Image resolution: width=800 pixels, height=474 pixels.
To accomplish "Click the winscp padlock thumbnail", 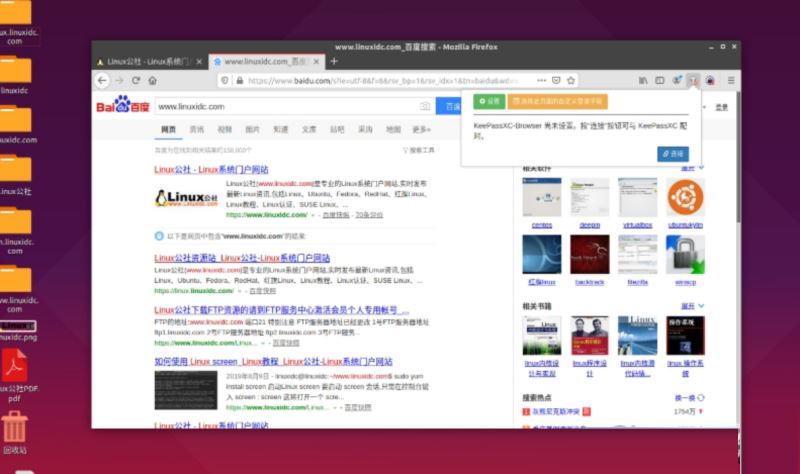I will click(685, 254).
